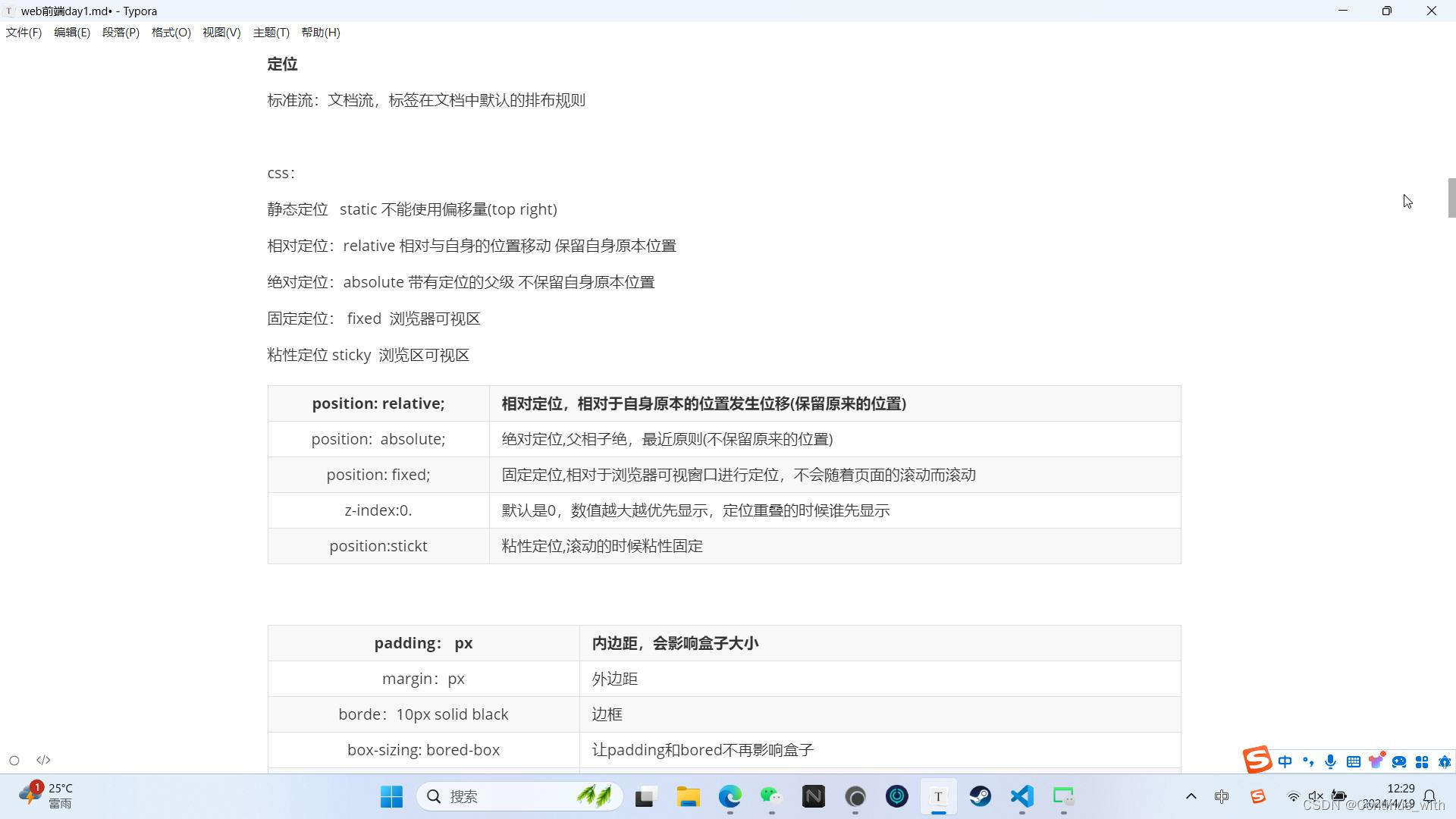
Task: Open Sogou skin shop shirt icon
Action: click(x=1376, y=761)
